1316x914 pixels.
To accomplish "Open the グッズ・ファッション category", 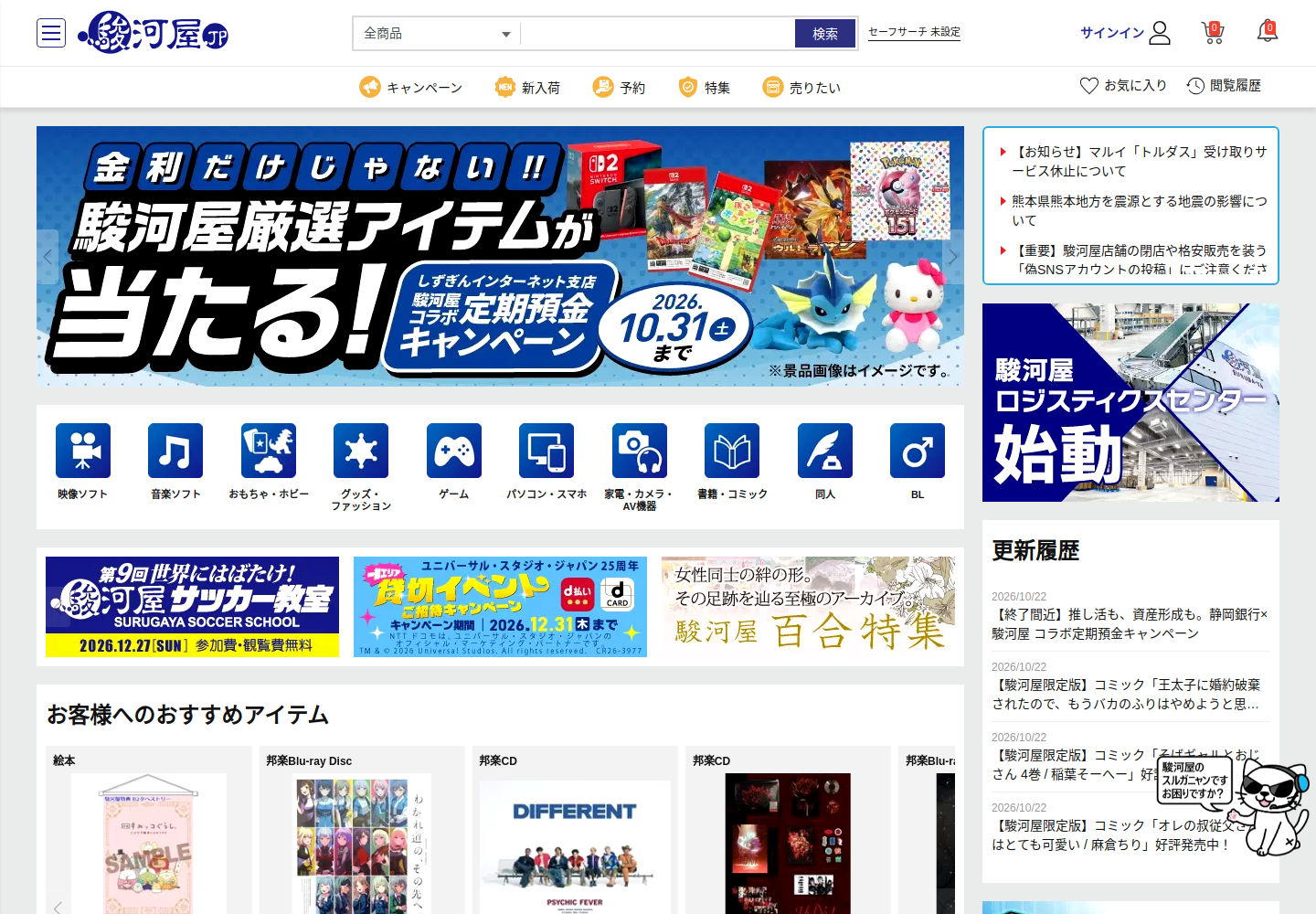I will pos(361,467).
